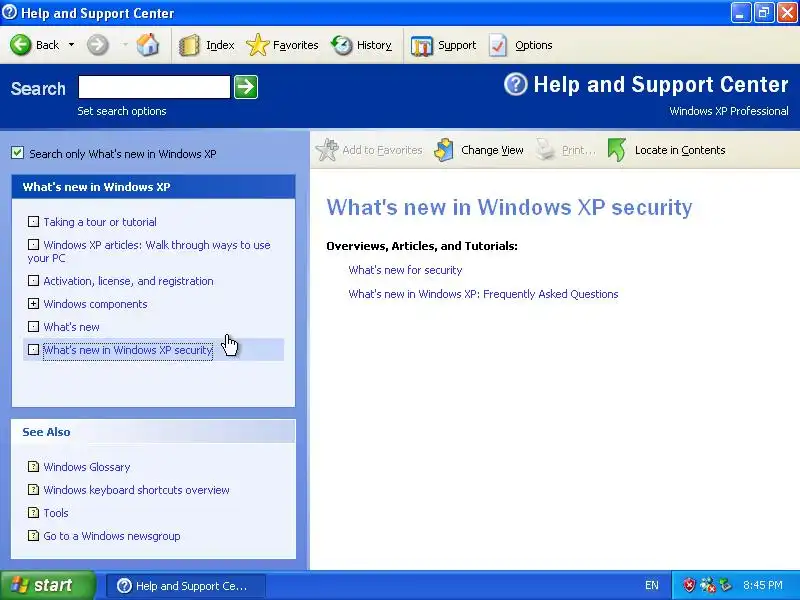Click the box icon beside Activation, license
The height and width of the screenshot is (600, 800).
(x=33, y=281)
